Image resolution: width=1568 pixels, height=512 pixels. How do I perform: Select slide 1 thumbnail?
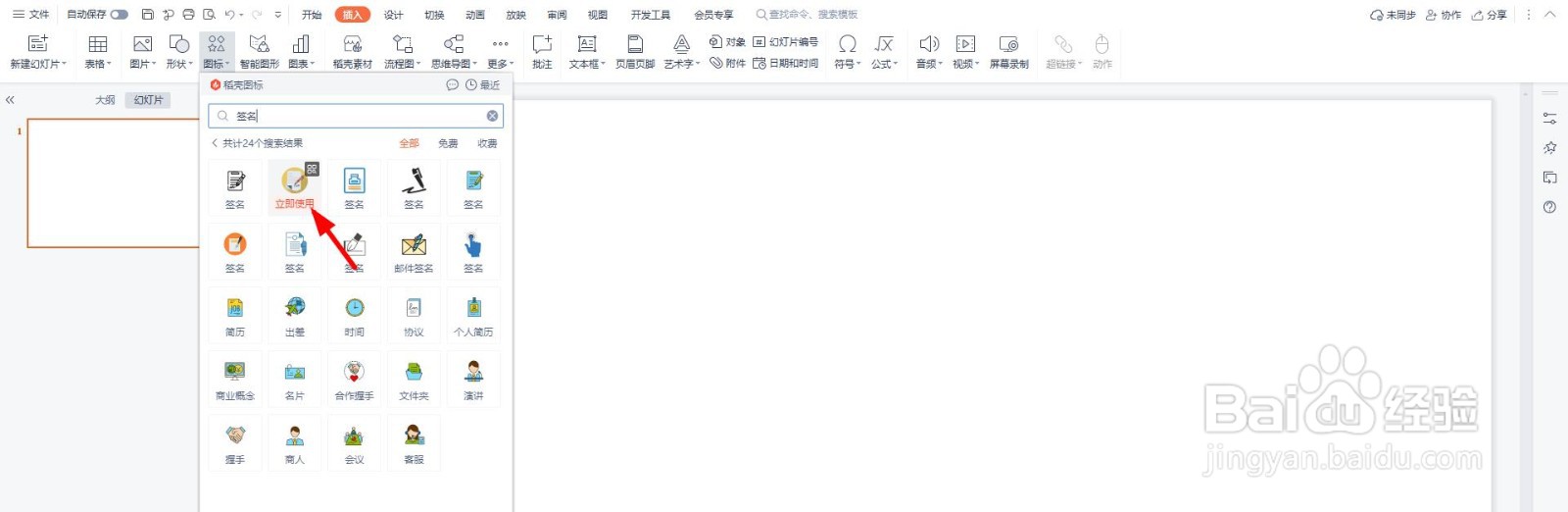tap(114, 183)
